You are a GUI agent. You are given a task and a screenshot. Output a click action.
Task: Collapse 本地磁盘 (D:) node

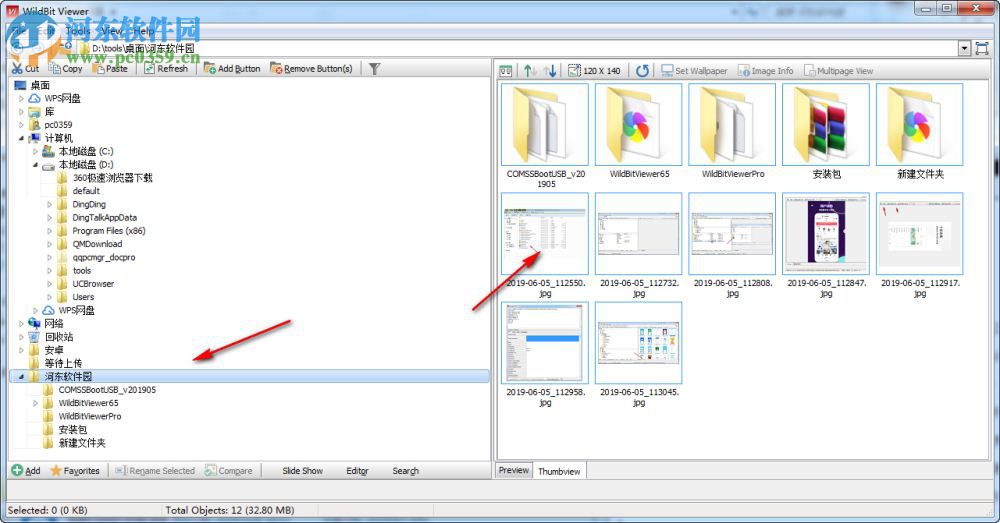(35, 165)
